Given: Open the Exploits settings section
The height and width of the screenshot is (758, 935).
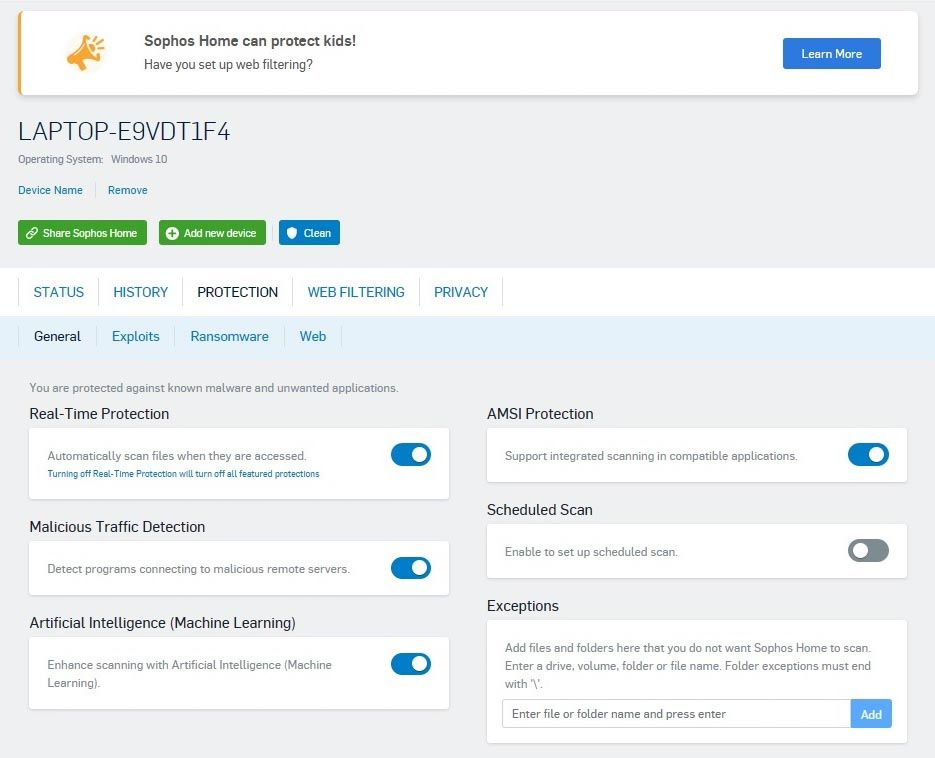Looking at the screenshot, I should click(135, 337).
